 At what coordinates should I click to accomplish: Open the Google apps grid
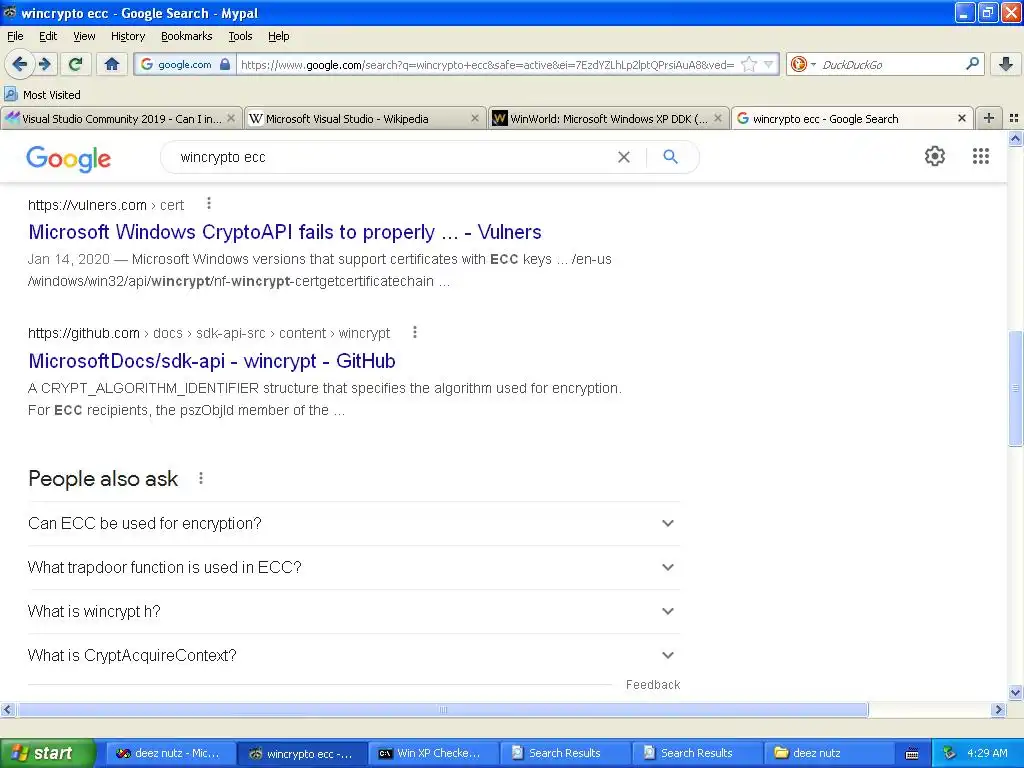click(x=980, y=156)
